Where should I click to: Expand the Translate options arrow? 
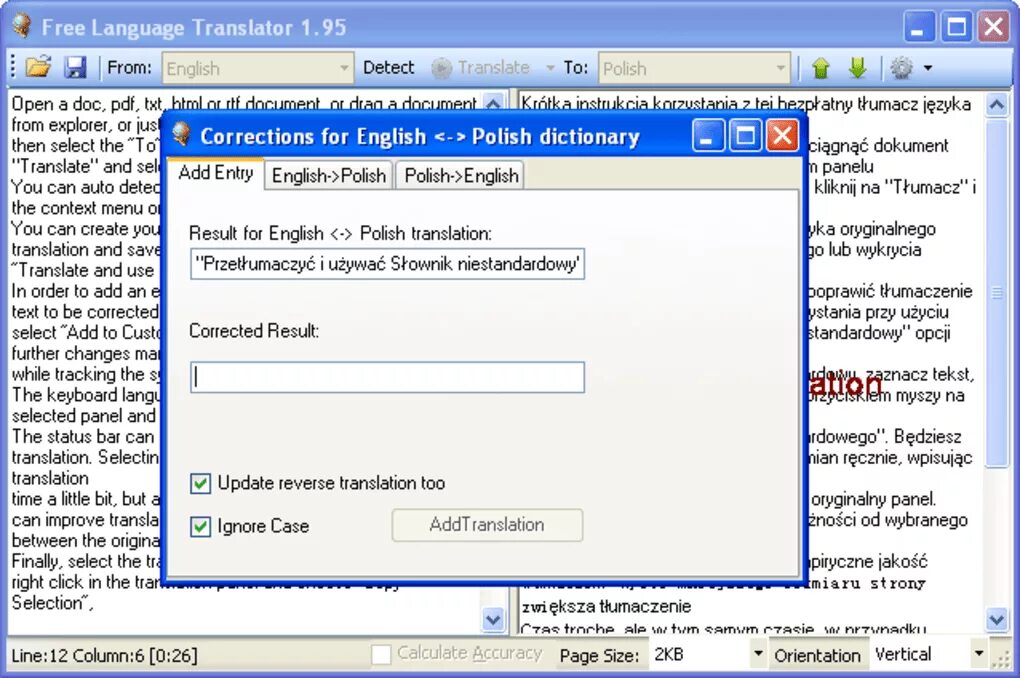550,68
